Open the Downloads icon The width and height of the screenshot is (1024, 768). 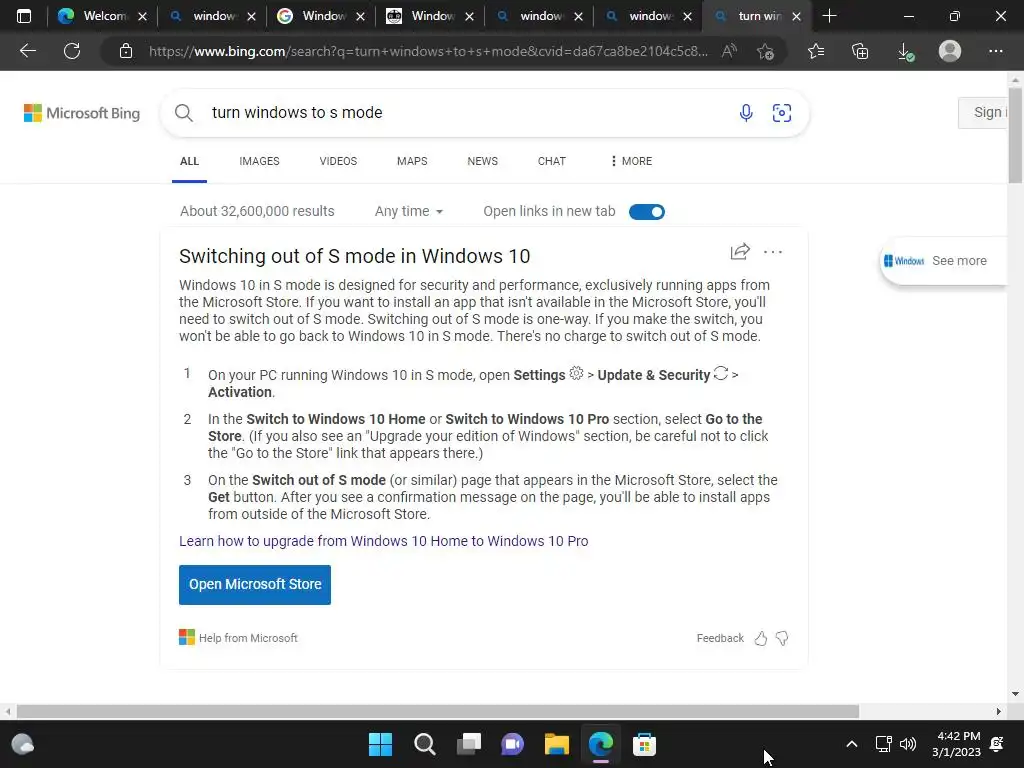(x=905, y=51)
